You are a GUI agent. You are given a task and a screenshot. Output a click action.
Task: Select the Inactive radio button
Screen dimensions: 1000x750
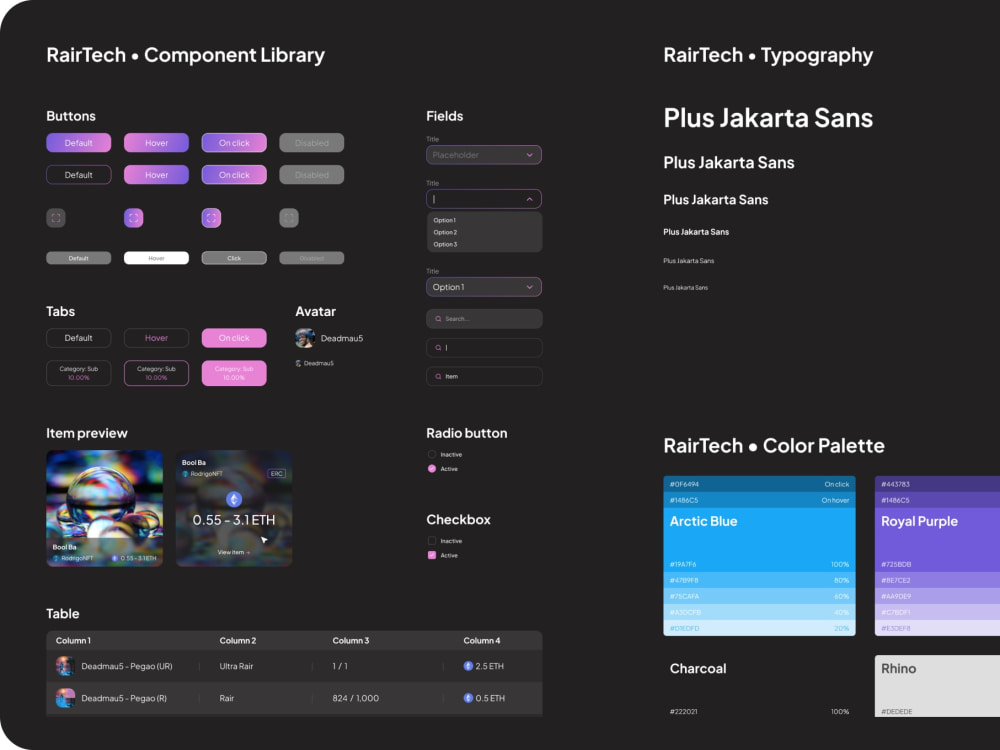click(x=432, y=455)
